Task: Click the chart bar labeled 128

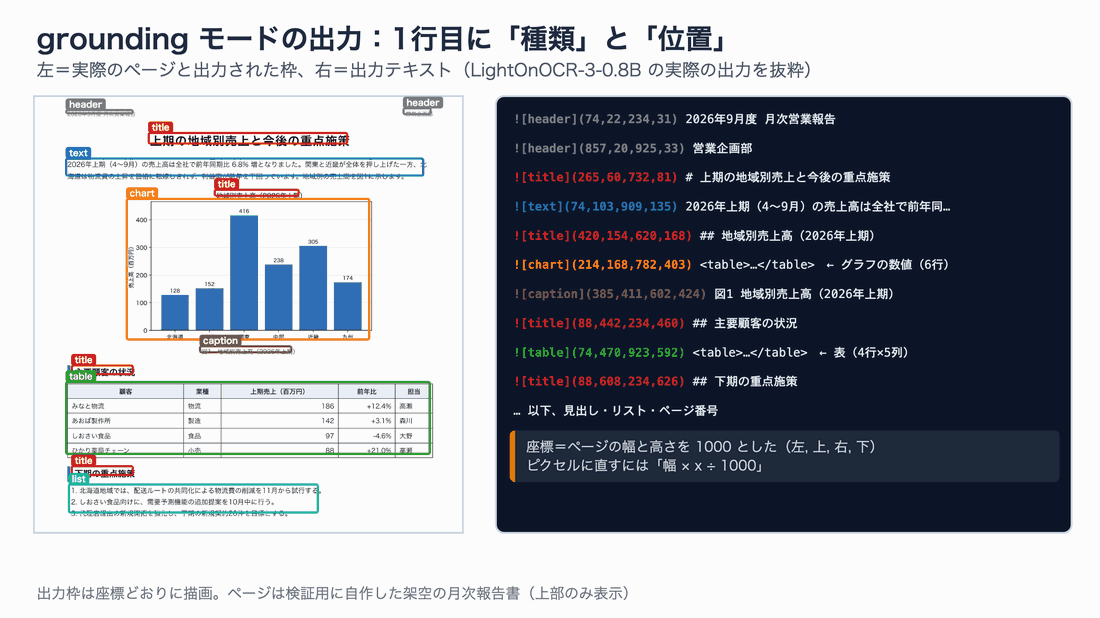Action: click(175, 312)
